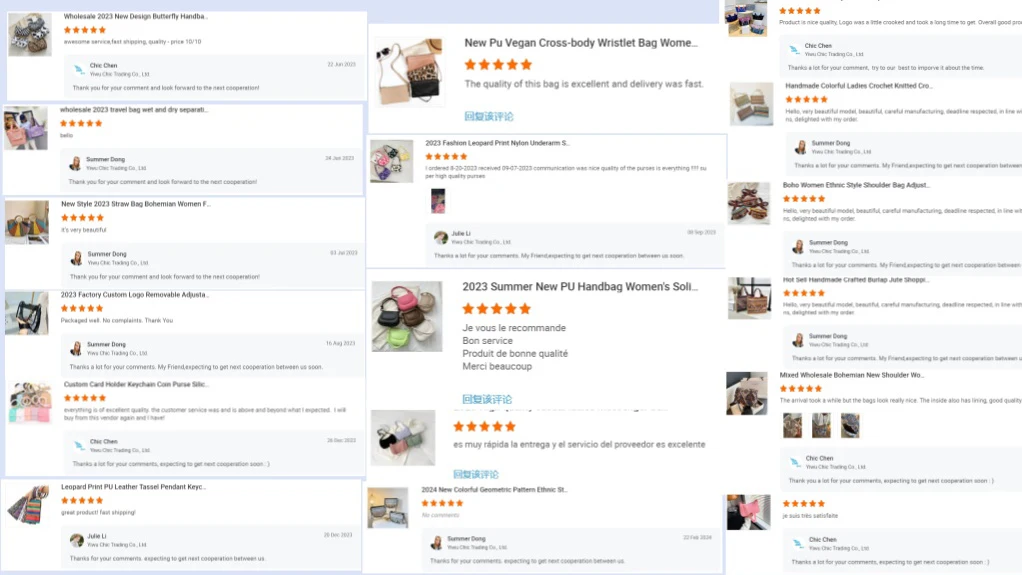Screen dimensions: 1022x575
Task: Click reply link under Summer PU Handbag review
Action: pos(487,399)
